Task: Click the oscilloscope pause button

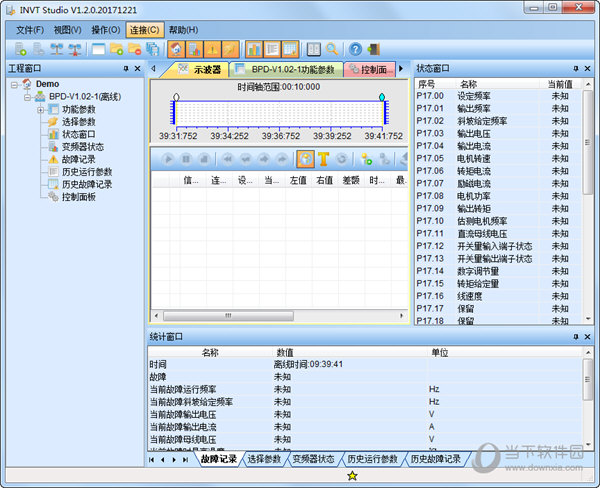Action: pos(186,159)
